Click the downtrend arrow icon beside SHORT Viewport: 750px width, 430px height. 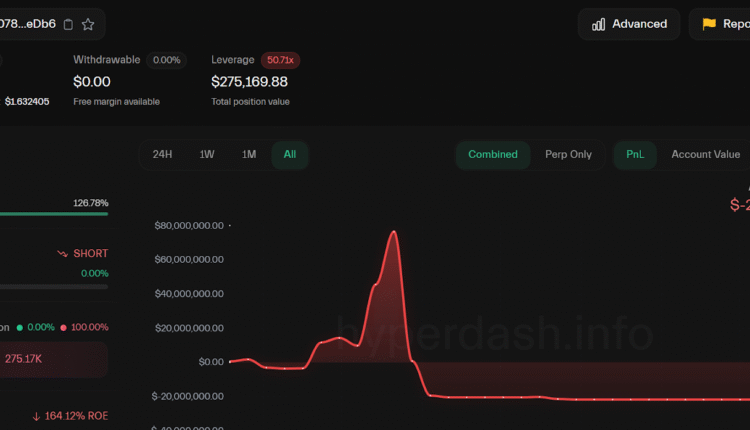coord(63,254)
